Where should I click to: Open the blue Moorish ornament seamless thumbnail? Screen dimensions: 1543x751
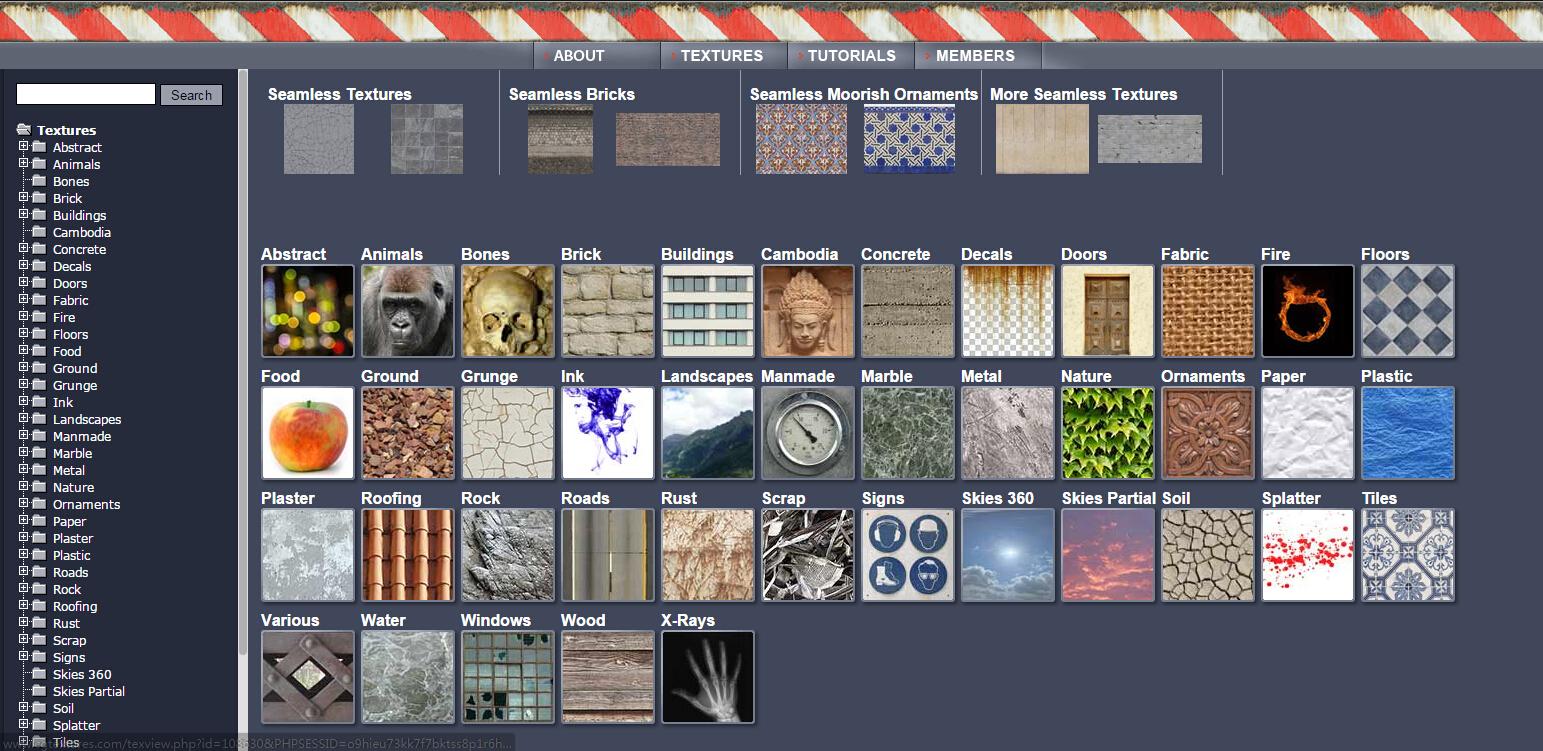[909, 139]
